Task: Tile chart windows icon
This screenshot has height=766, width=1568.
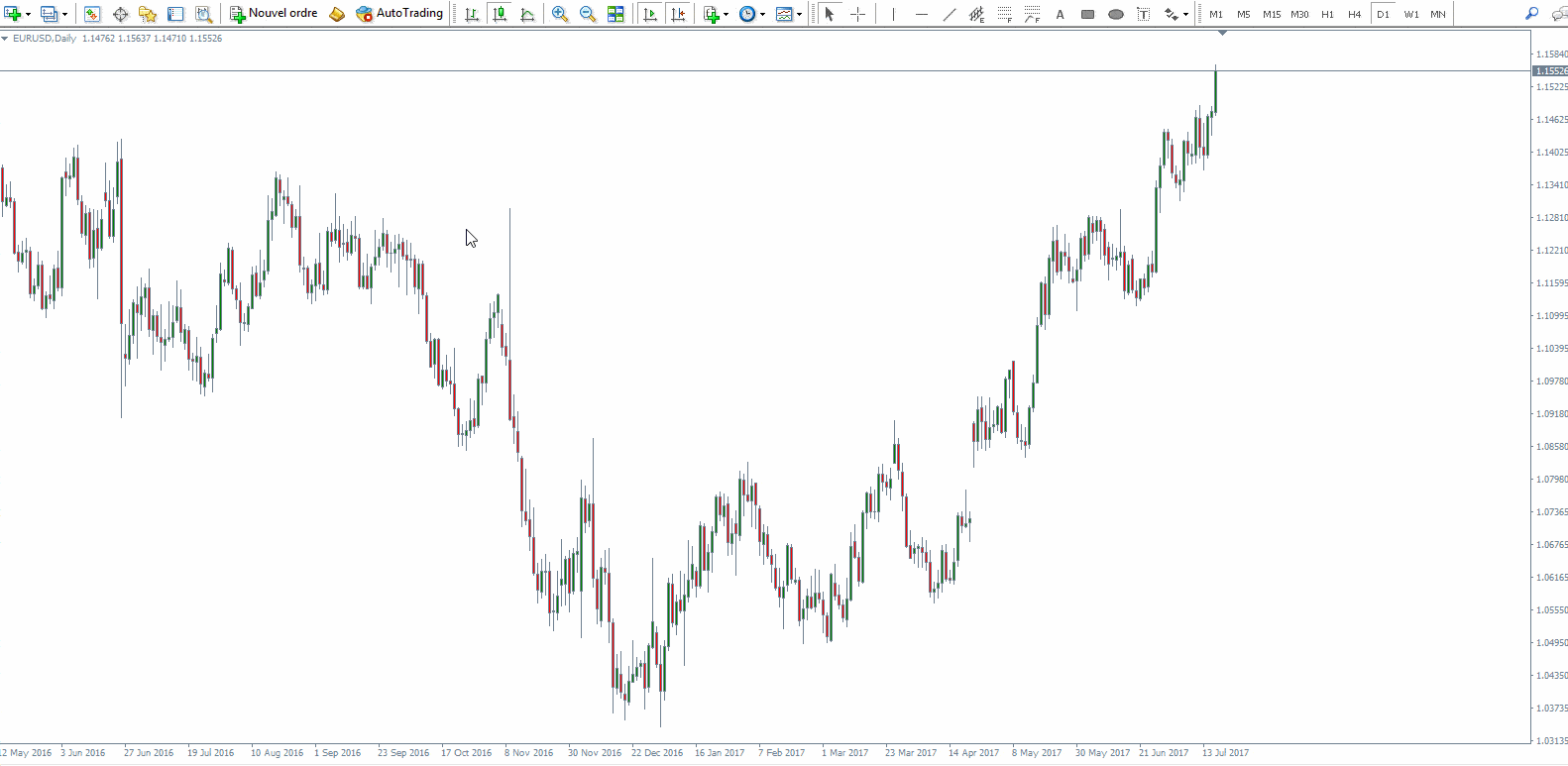Action: (616, 14)
